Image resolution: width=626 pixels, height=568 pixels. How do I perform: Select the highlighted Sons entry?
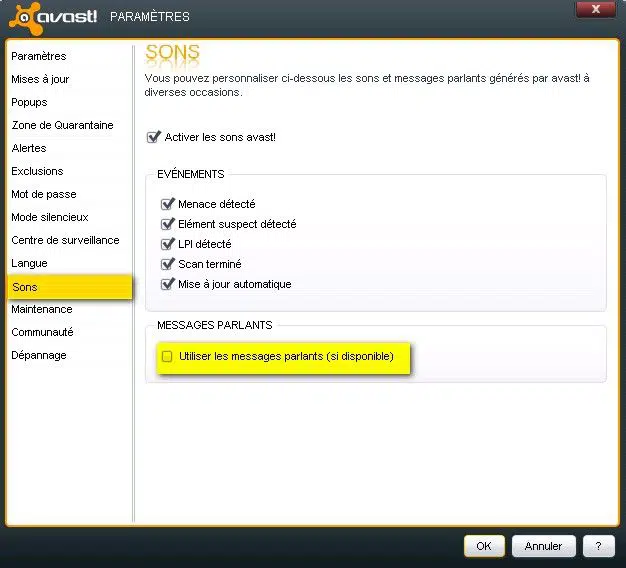pyautogui.click(x=70, y=287)
